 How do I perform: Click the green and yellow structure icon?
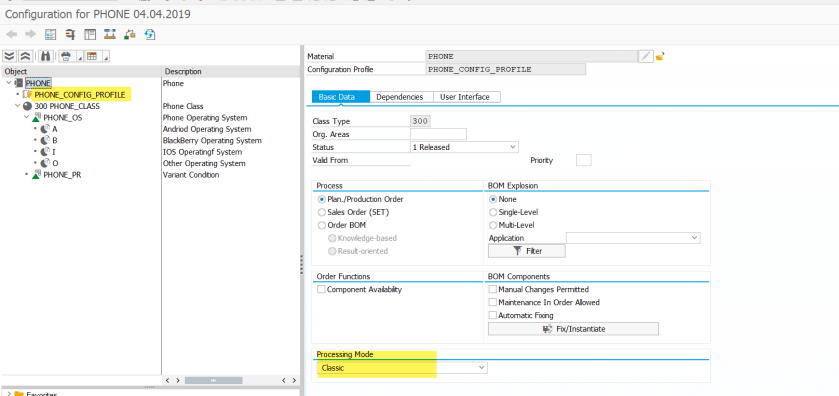[129, 35]
